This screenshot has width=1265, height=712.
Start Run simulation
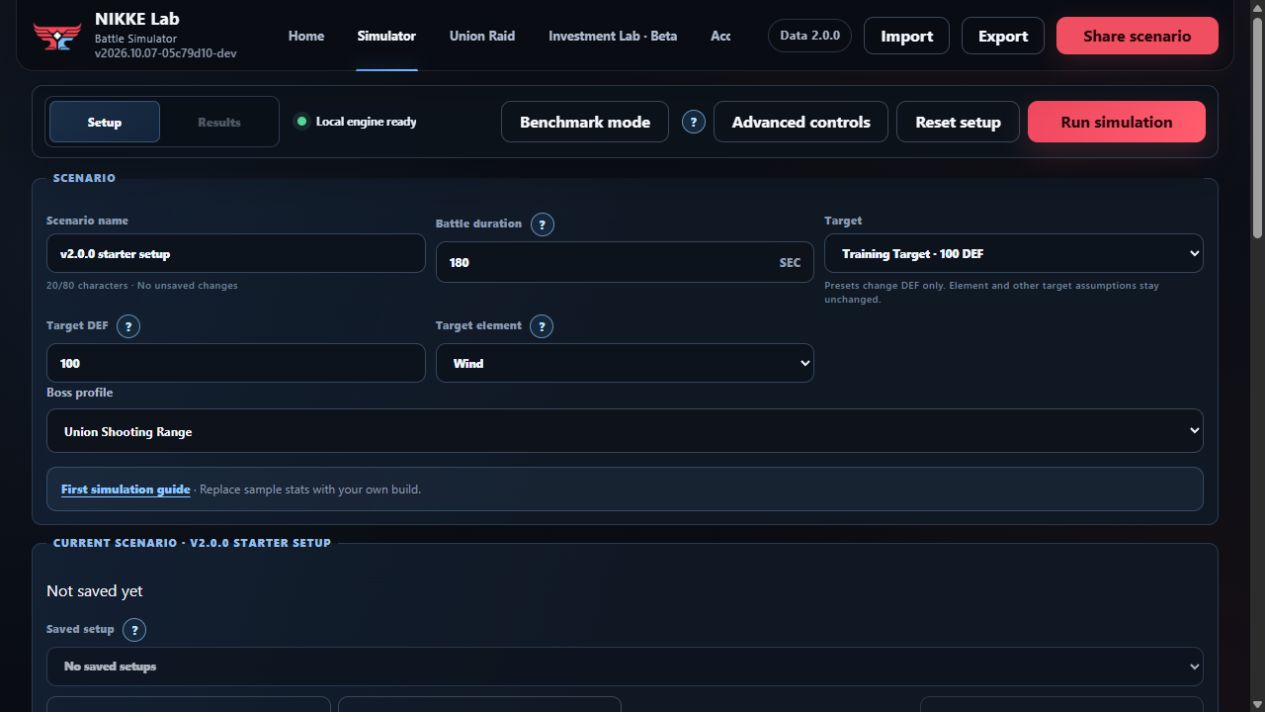click(x=1116, y=122)
